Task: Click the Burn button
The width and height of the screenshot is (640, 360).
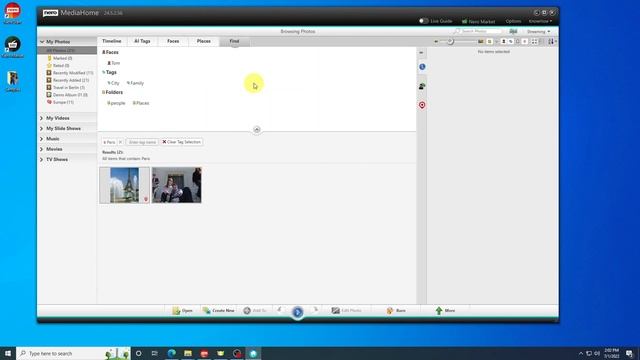Action: point(396,311)
